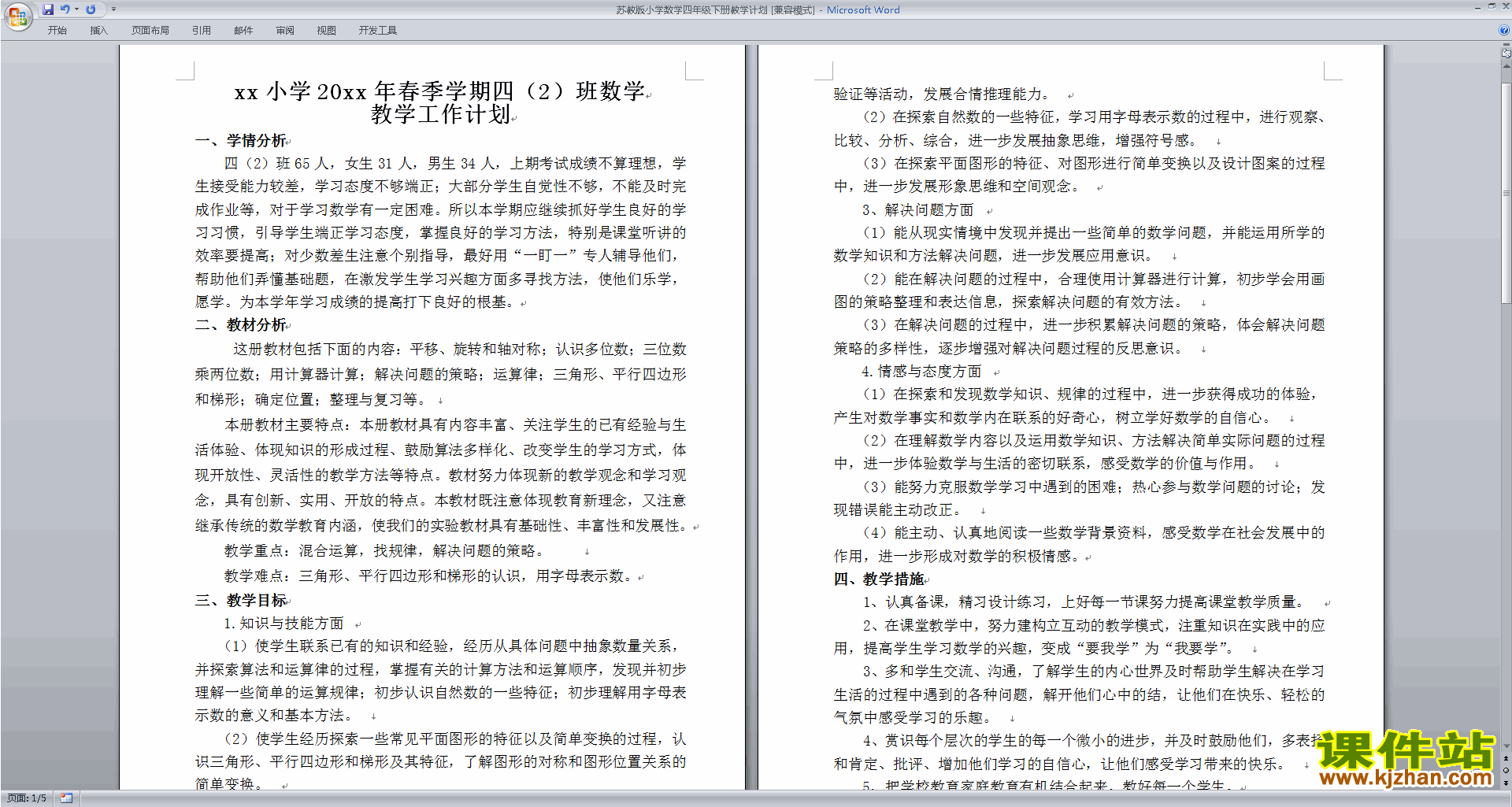Switch to the 审阅 (Review) tab
The width and height of the screenshot is (1512, 807).
click(x=285, y=31)
